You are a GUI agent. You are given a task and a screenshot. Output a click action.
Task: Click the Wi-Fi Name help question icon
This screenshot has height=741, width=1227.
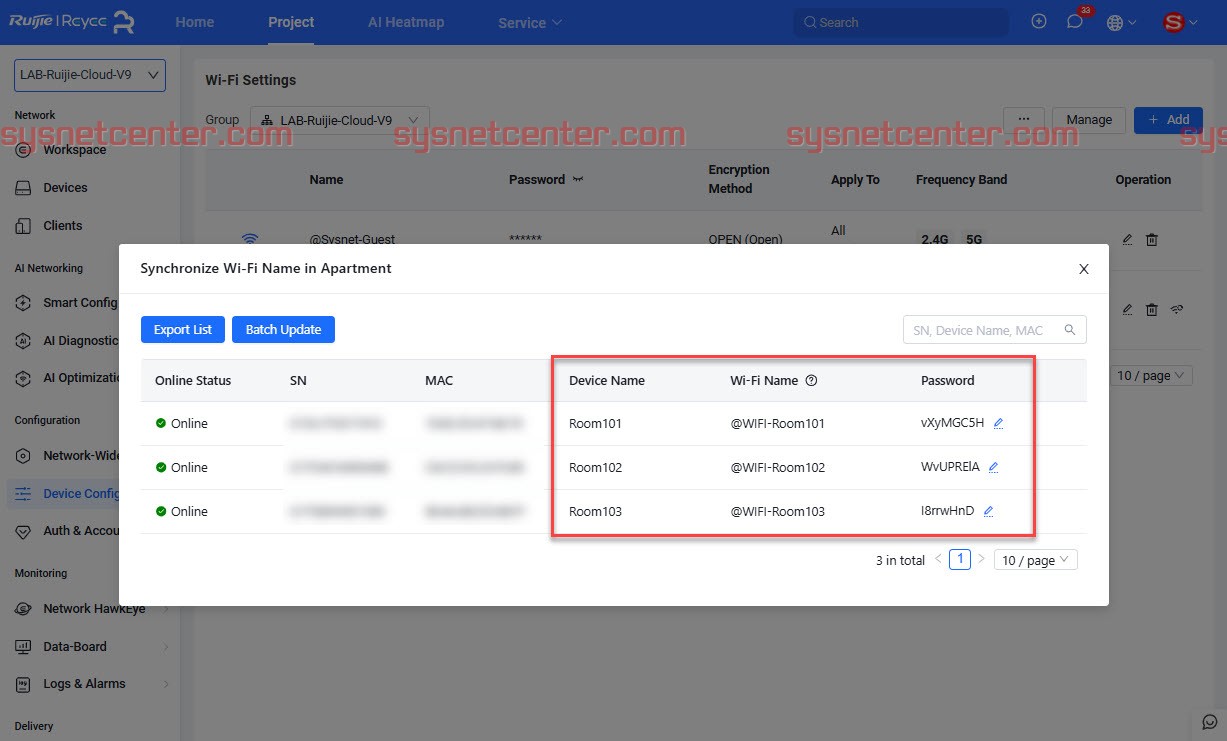[812, 380]
